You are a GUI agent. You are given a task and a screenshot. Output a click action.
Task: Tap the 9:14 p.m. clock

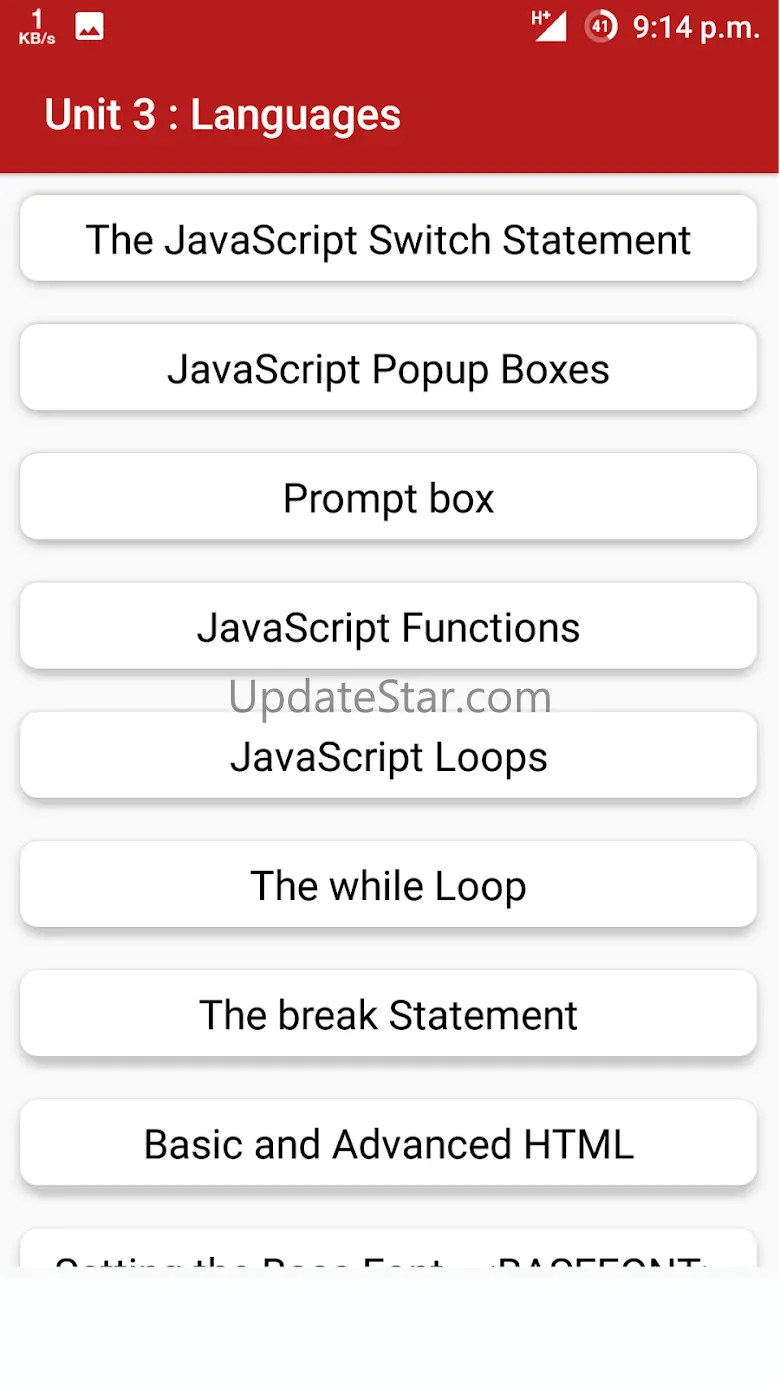696,28
